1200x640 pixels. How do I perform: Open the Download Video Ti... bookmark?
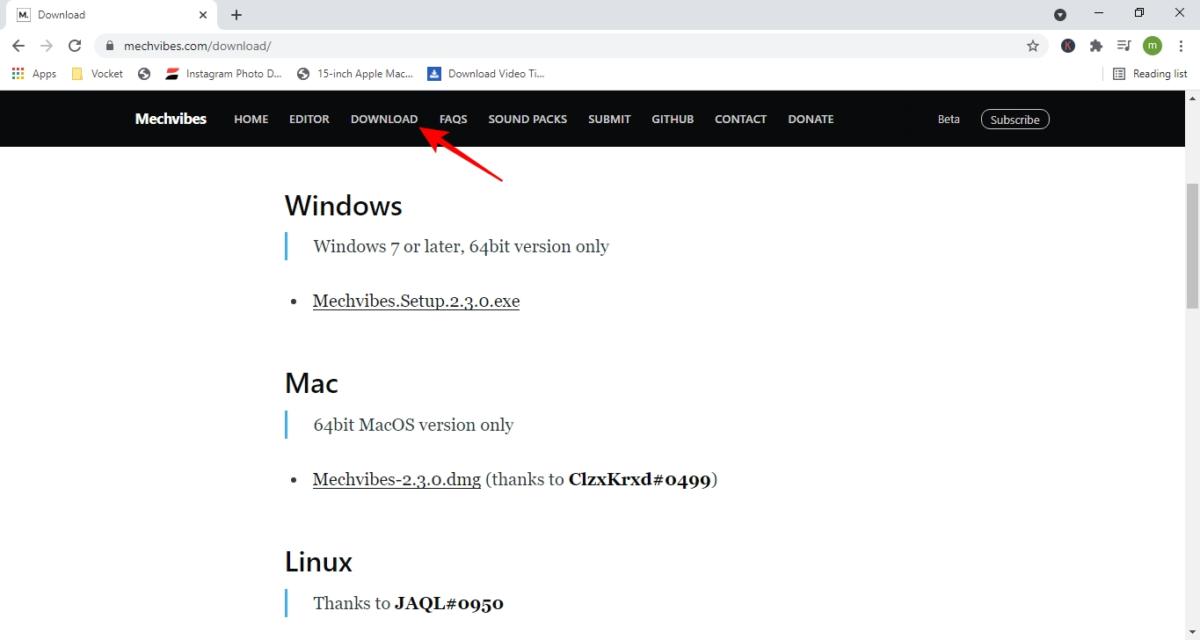click(486, 74)
